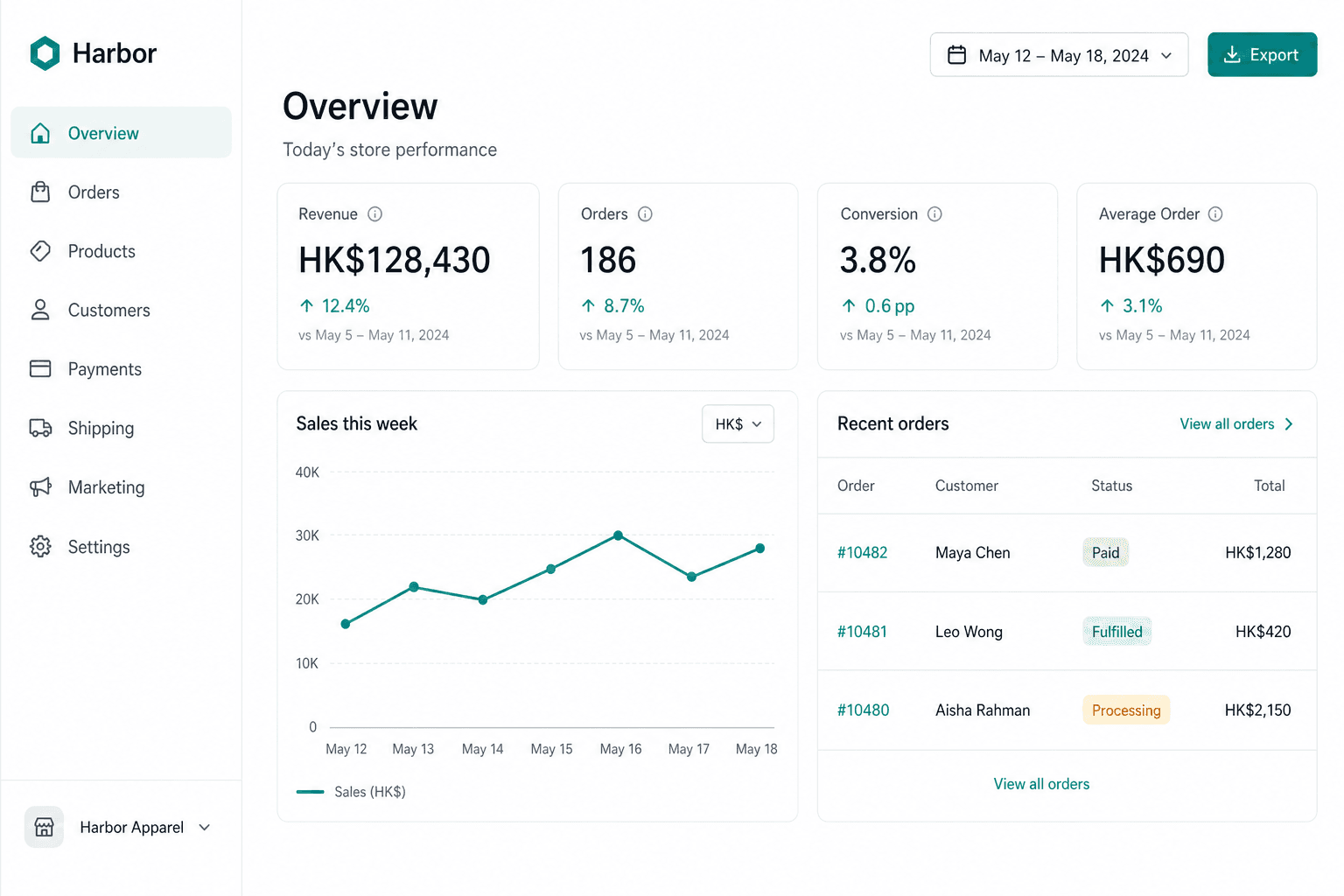Click the Conversion info icon
Image resolution: width=1344 pixels, height=896 pixels.
[x=935, y=214]
